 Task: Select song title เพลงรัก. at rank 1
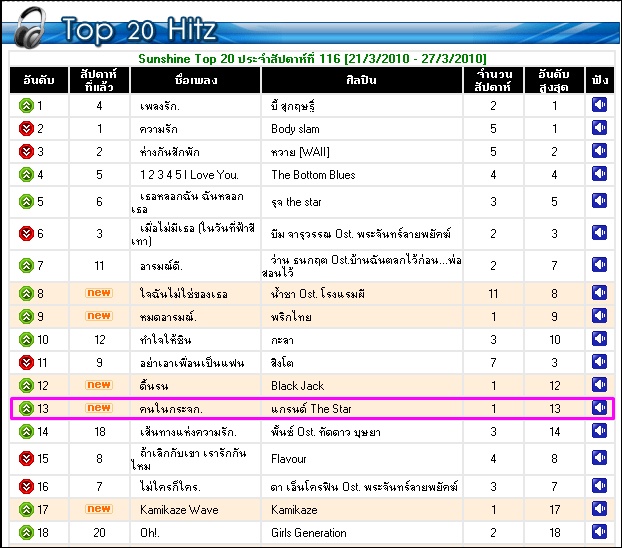[160, 106]
